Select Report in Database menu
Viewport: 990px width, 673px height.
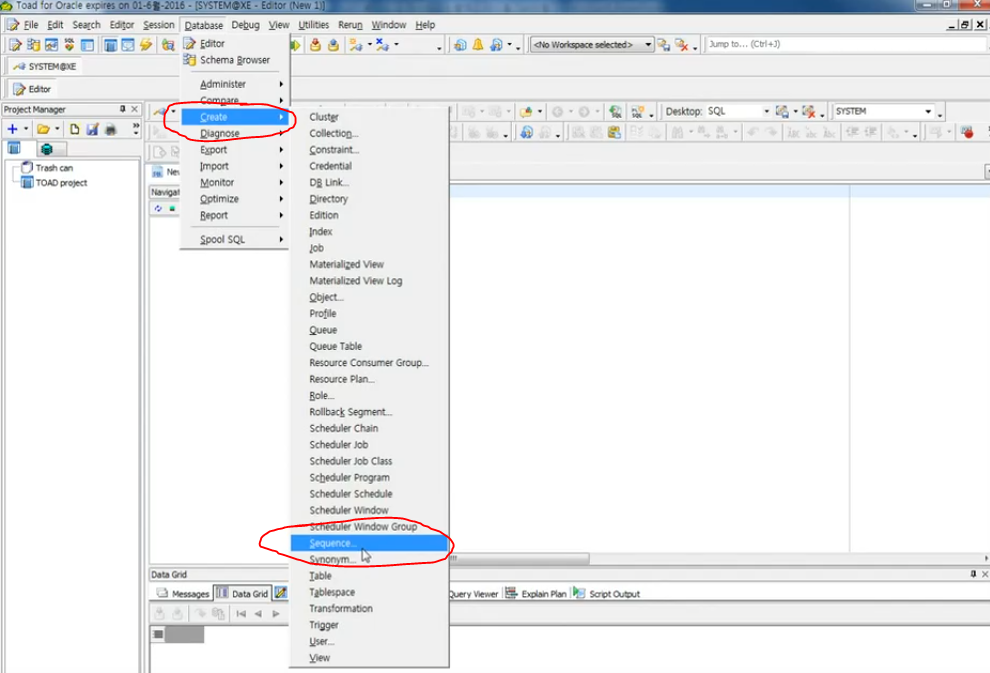[x=234, y=215]
